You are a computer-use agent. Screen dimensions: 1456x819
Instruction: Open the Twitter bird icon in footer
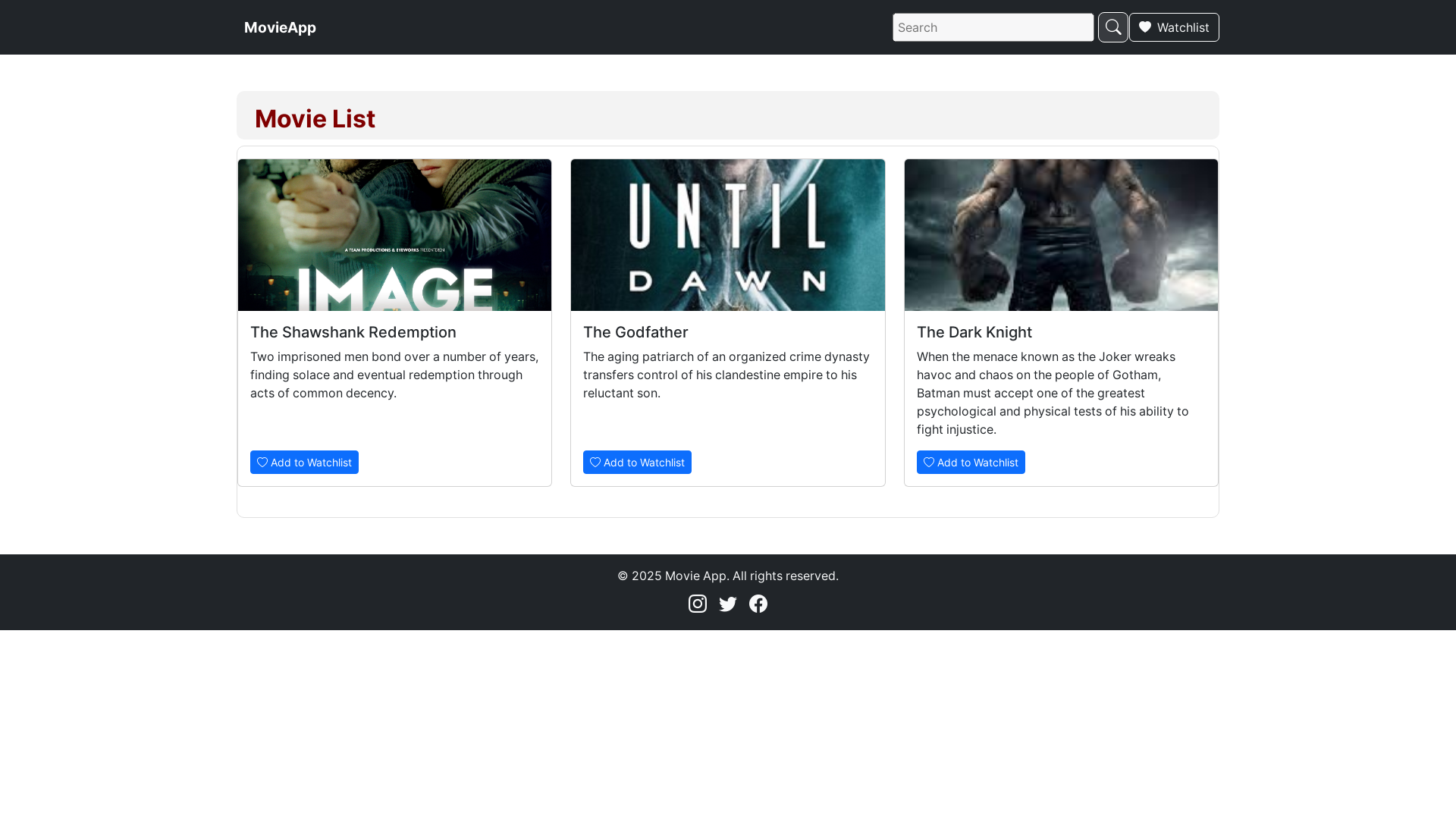728,604
